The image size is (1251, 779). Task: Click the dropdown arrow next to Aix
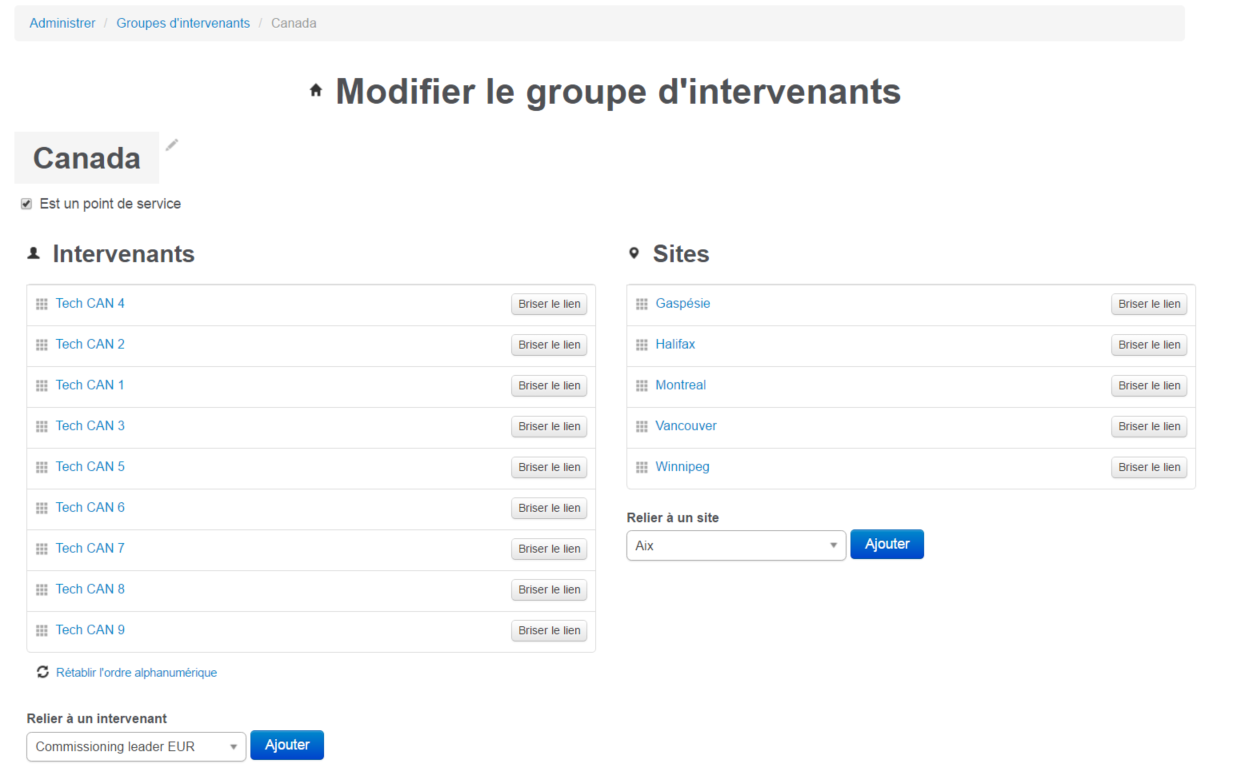click(833, 545)
